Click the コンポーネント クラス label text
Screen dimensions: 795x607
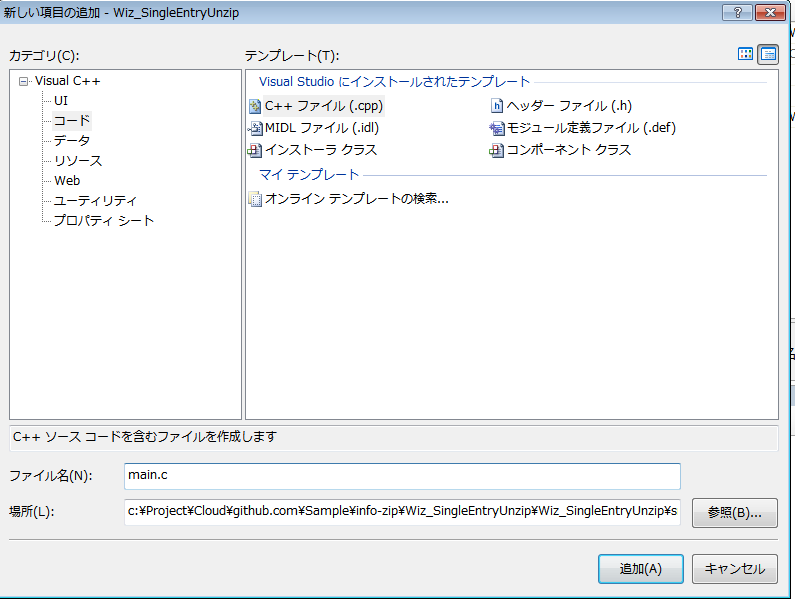569,150
